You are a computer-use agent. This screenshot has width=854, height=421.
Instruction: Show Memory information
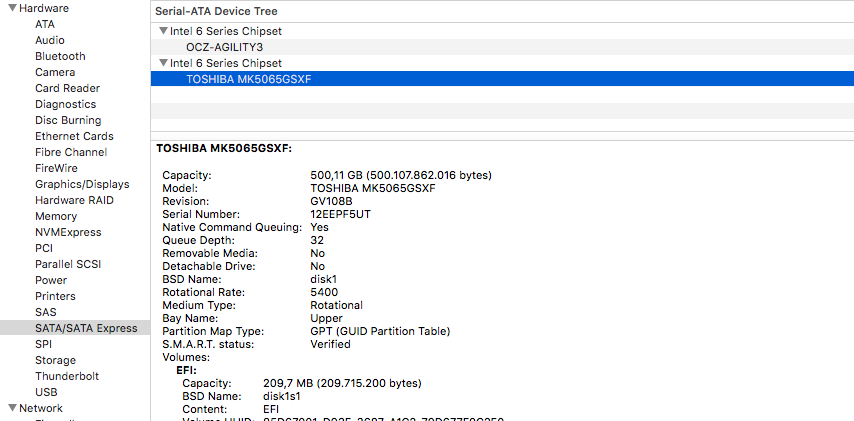pyautogui.click(x=56, y=216)
